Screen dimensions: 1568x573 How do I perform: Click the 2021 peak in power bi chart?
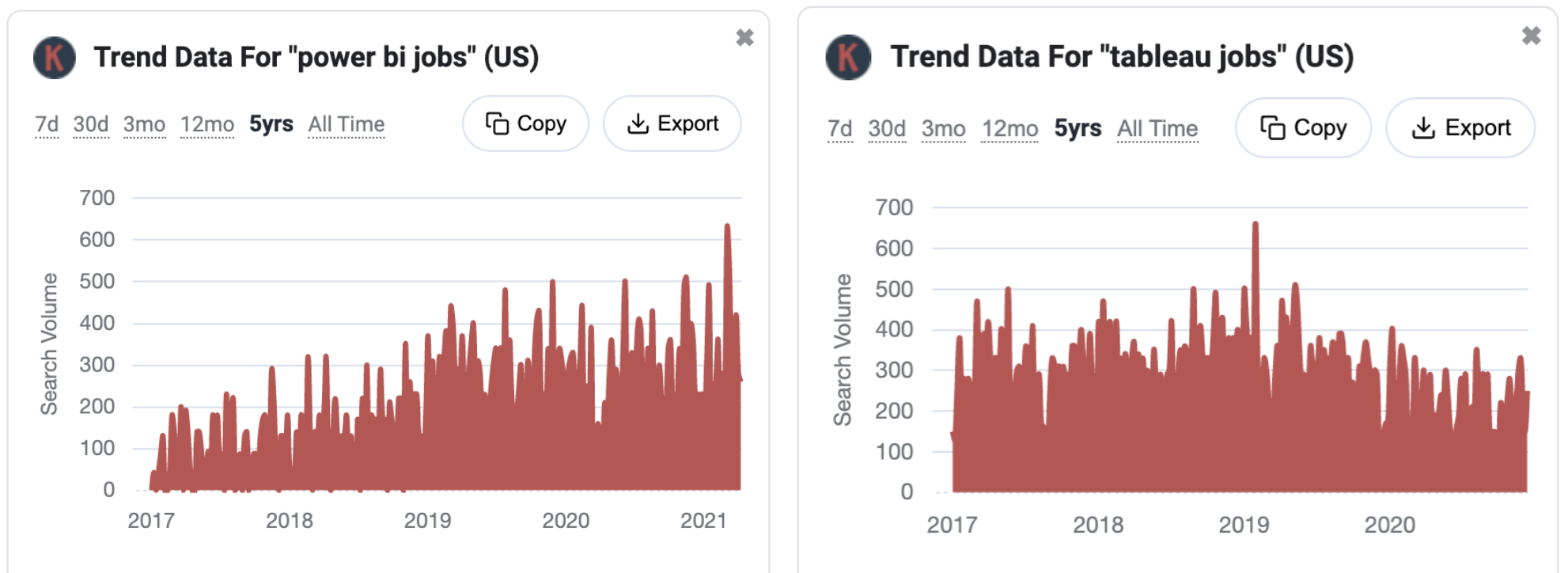click(727, 227)
